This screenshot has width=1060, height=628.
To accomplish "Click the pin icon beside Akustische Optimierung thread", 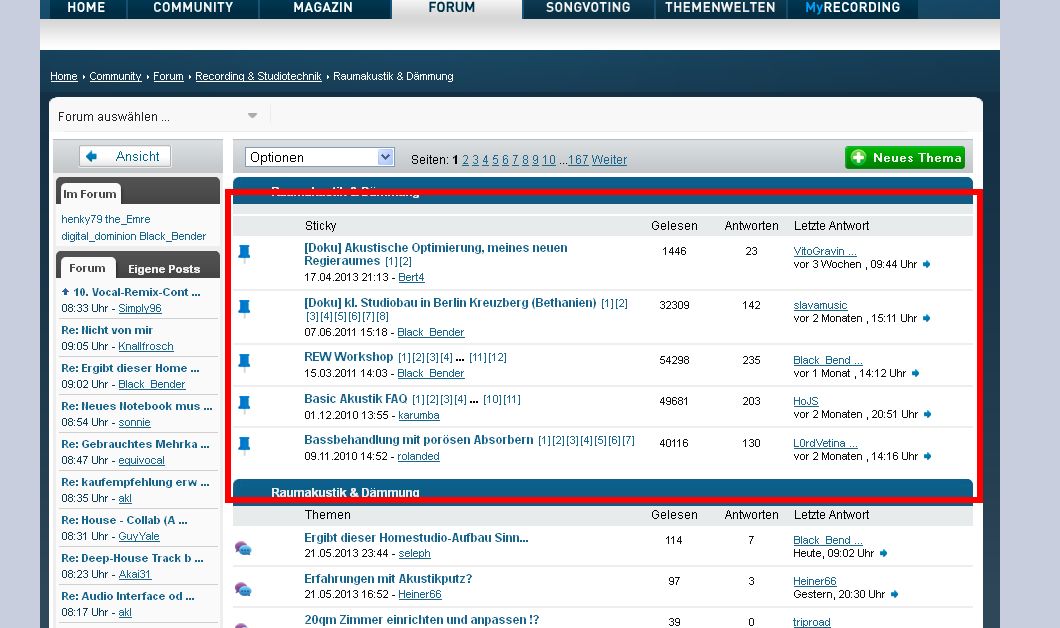I will click(x=245, y=253).
